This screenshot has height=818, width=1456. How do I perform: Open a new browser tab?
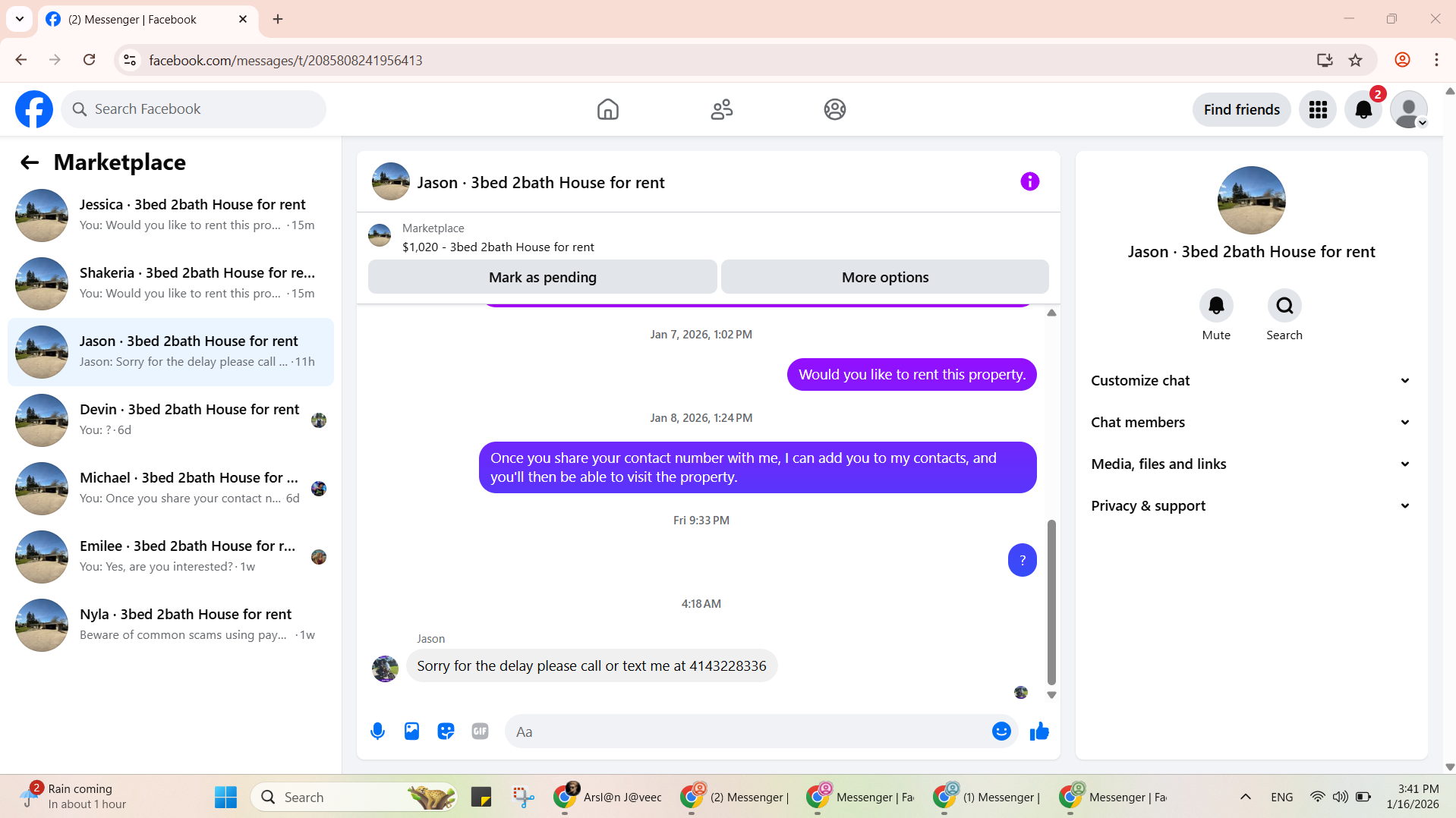(x=278, y=19)
